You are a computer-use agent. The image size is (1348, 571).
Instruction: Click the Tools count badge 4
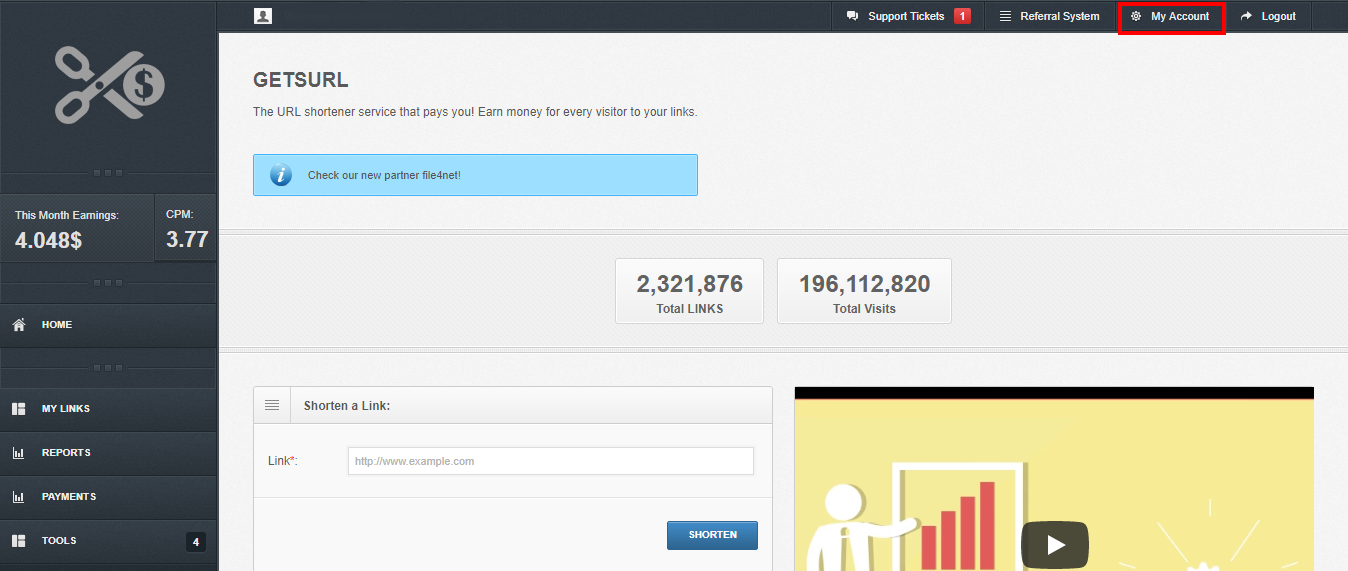[x=196, y=542]
